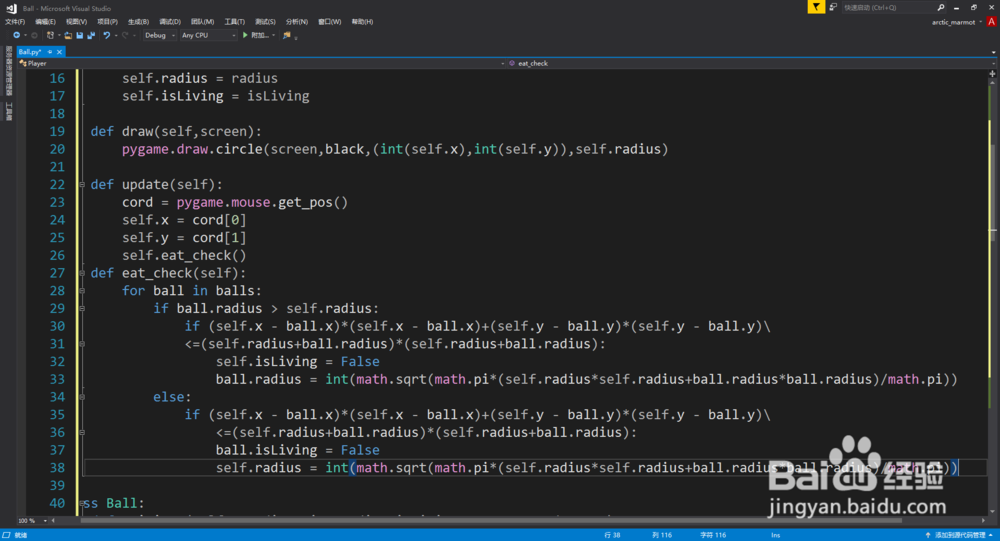Save the current file with the save icon

point(80,36)
